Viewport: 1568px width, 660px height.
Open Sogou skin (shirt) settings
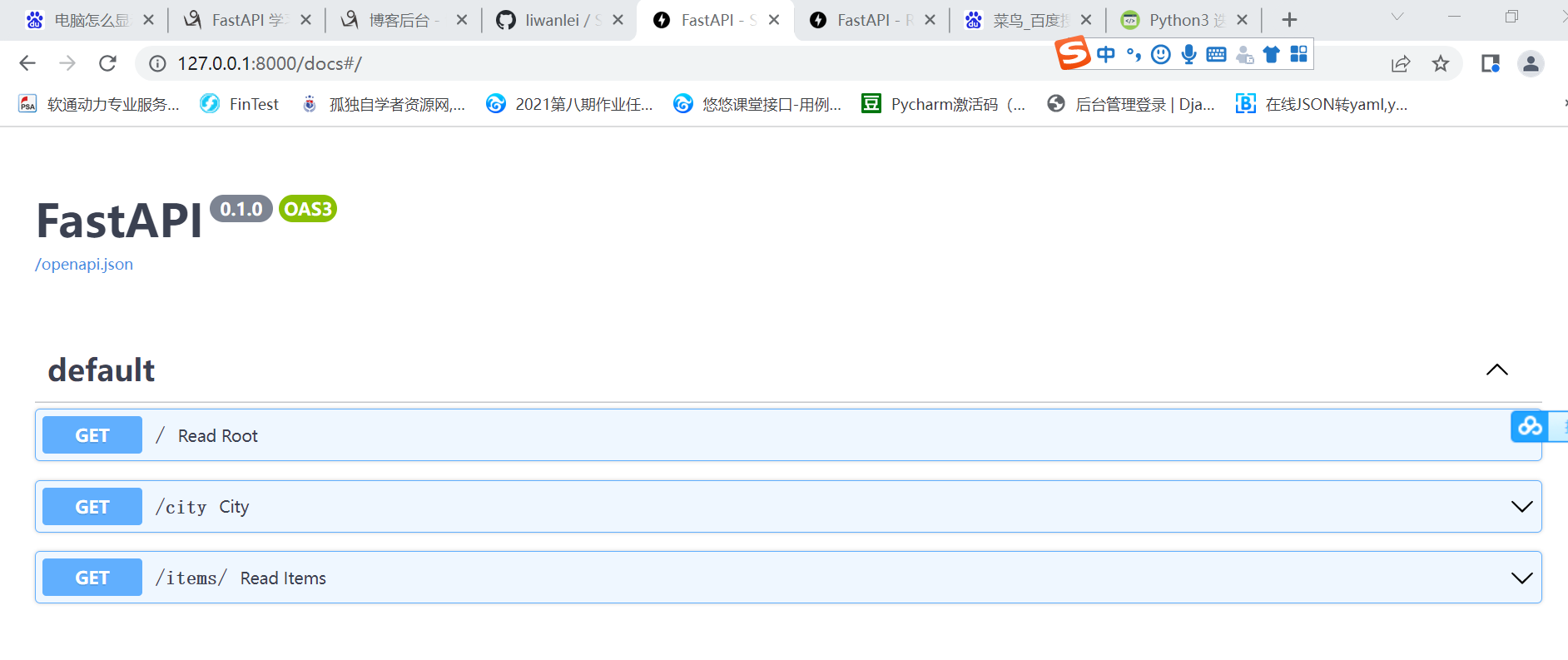(x=1271, y=55)
